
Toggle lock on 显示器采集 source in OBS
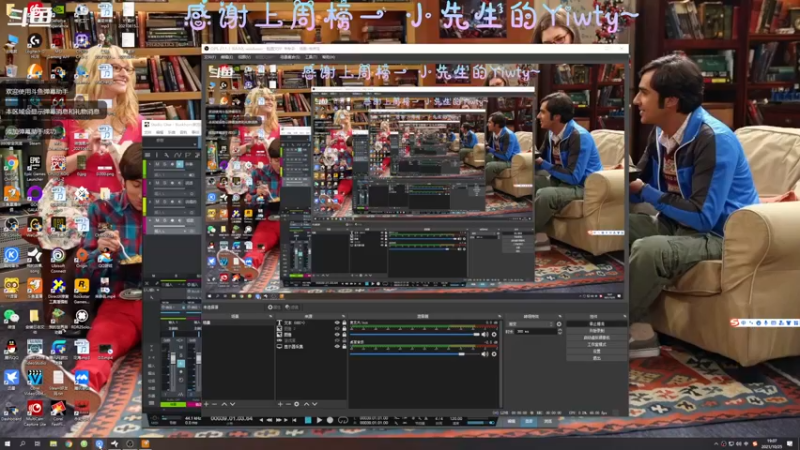coord(343,346)
